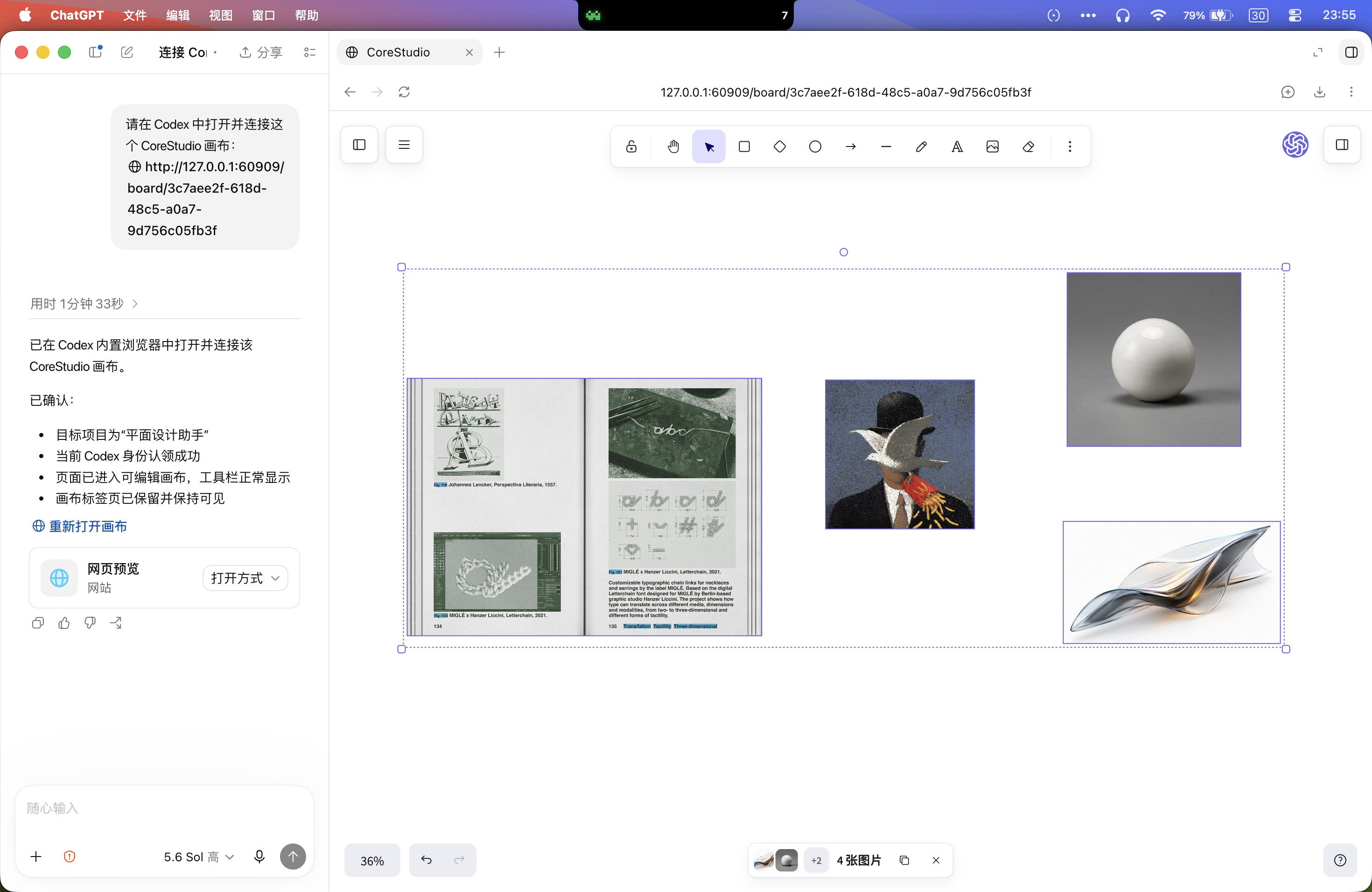This screenshot has height=892, width=1372.
Task: Select the Ellipse shape tool
Action: tap(815, 147)
